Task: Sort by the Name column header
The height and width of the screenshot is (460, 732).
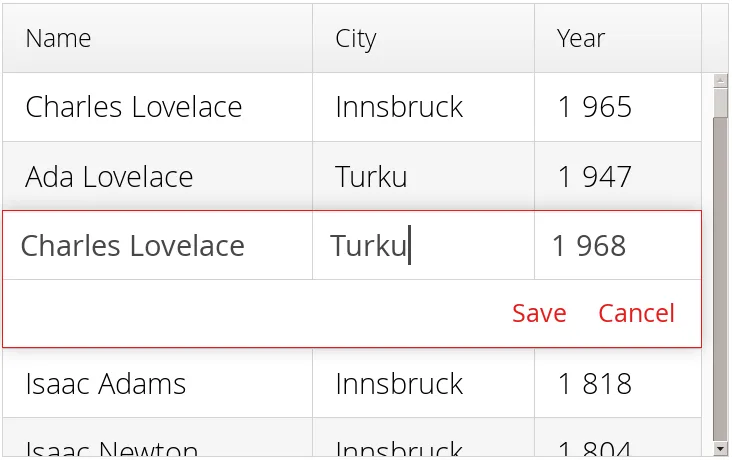Action: pos(157,38)
